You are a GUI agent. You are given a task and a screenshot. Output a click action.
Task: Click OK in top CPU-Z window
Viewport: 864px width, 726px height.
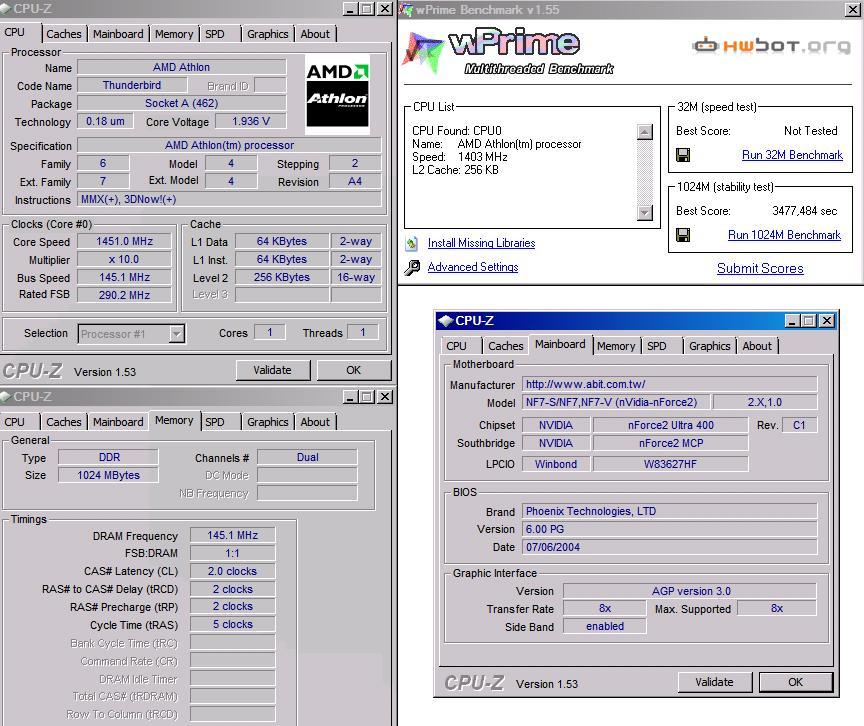[x=354, y=370]
